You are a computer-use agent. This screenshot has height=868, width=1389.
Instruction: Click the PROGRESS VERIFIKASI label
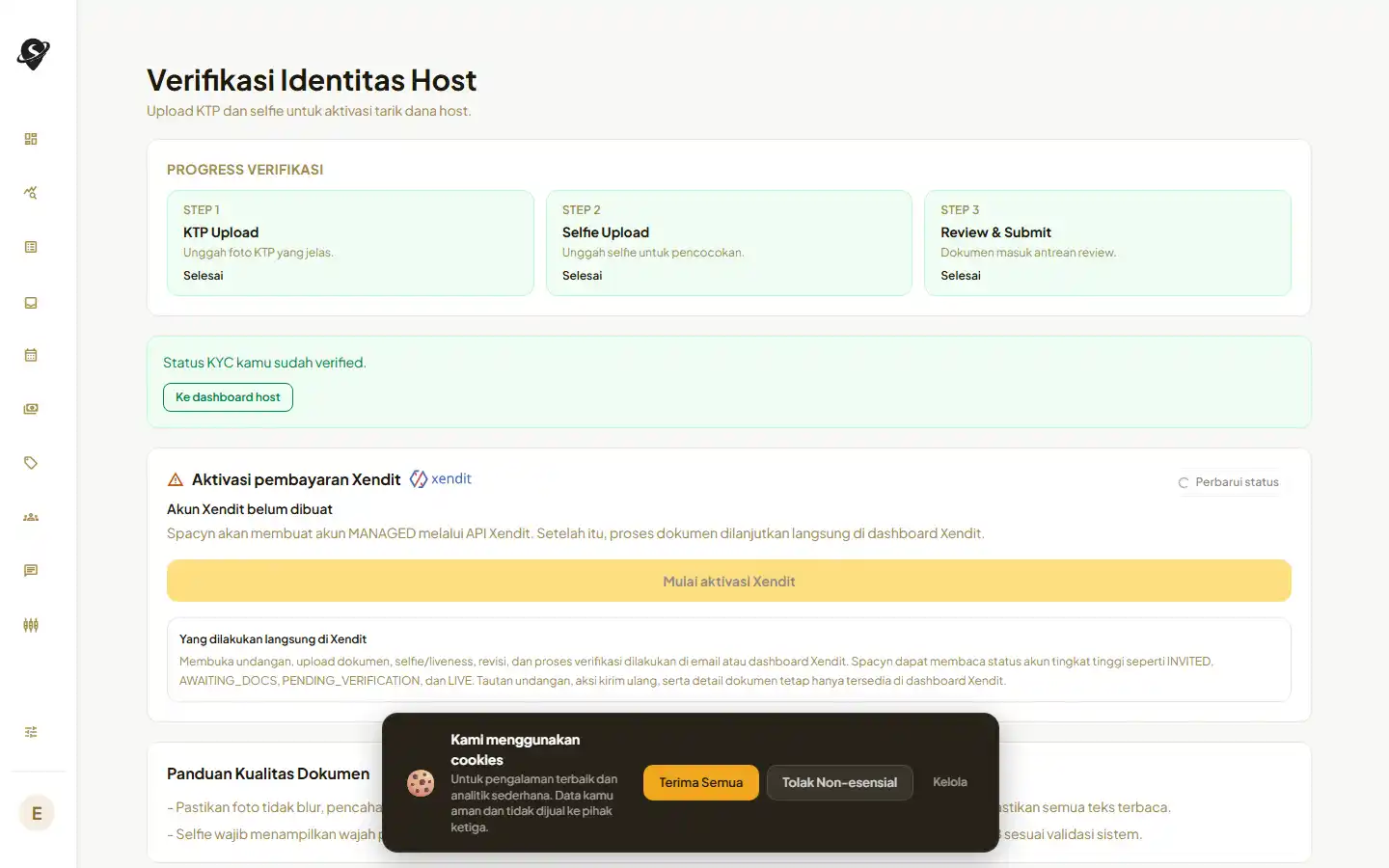pyautogui.click(x=245, y=170)
